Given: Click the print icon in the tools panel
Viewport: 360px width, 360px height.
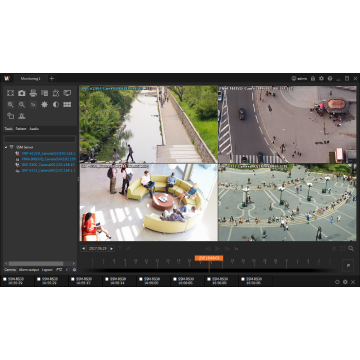Looking at the screenshot, I should (33, 93).
